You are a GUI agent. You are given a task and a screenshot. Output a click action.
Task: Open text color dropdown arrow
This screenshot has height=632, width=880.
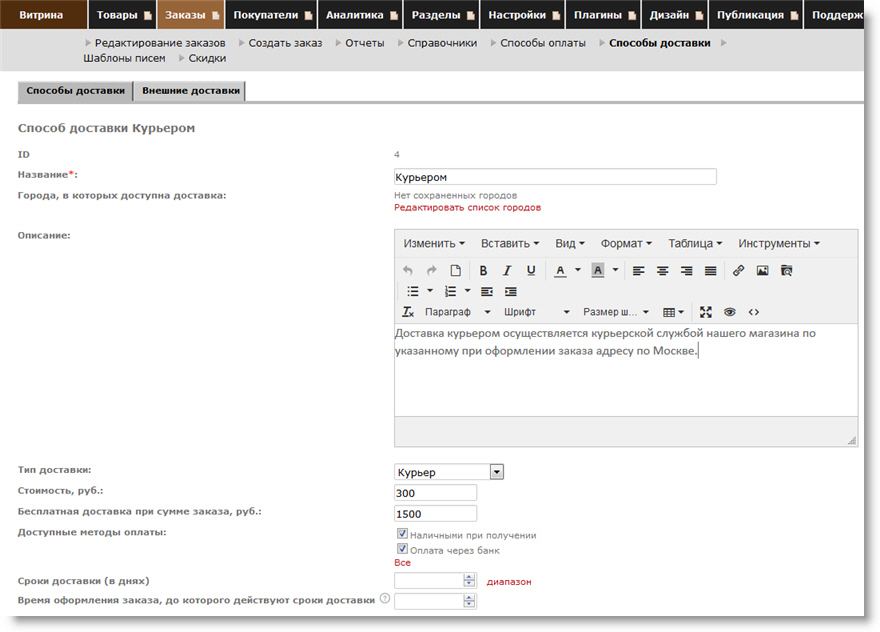[578, 271]
